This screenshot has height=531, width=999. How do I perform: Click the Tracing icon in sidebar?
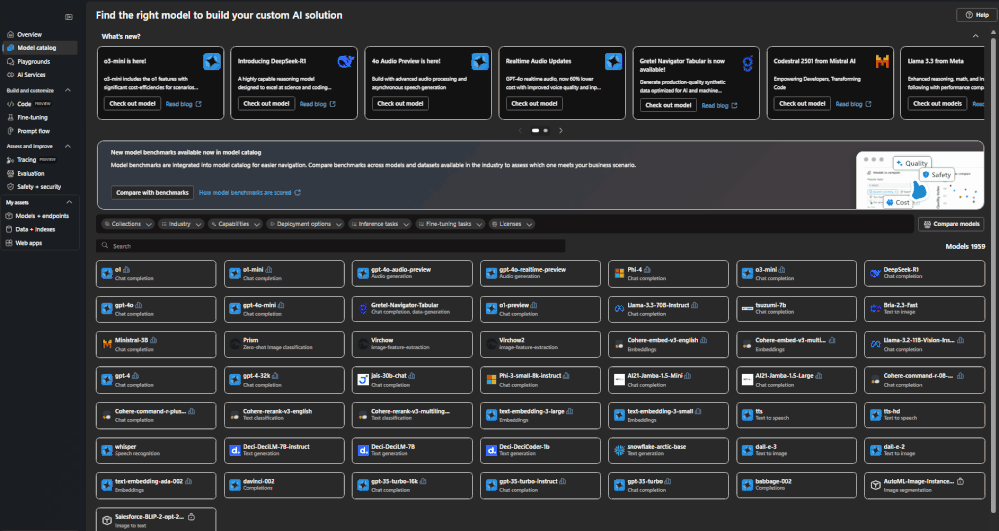pos(10,160)
